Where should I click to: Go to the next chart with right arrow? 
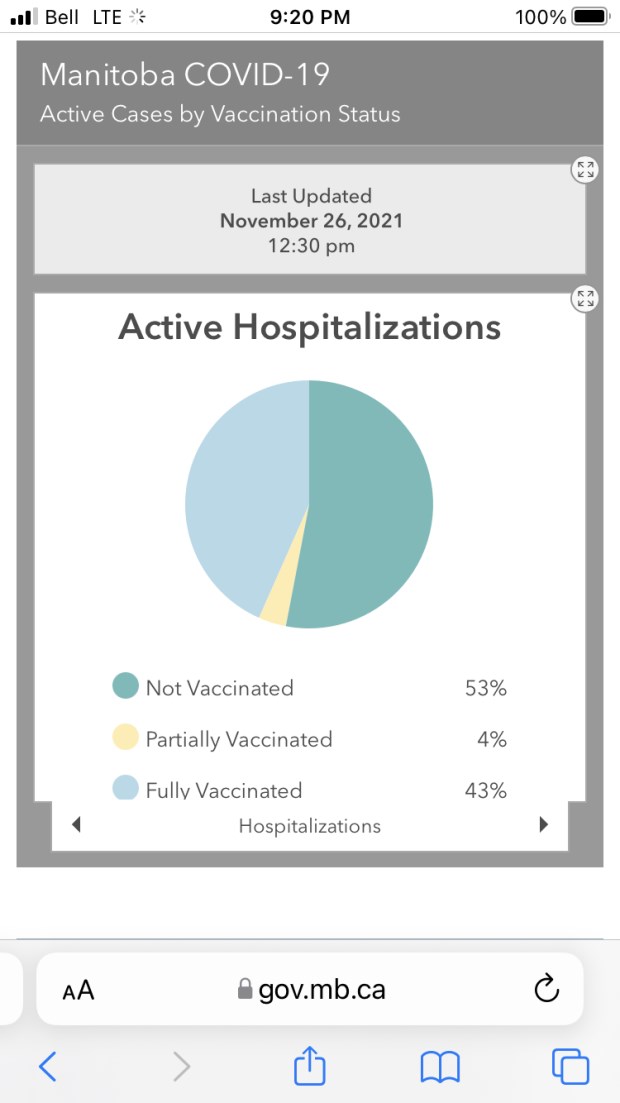544,825
